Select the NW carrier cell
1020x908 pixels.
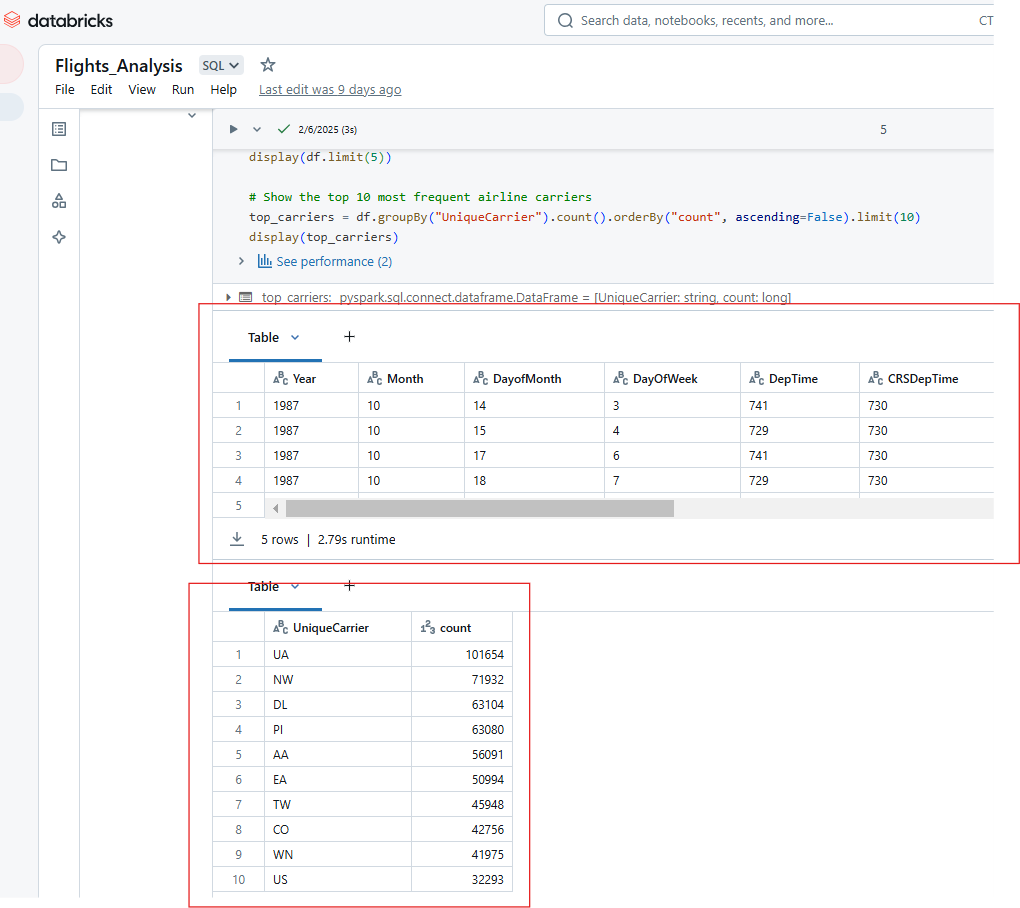pyautogui.click(x=338, y=680)
